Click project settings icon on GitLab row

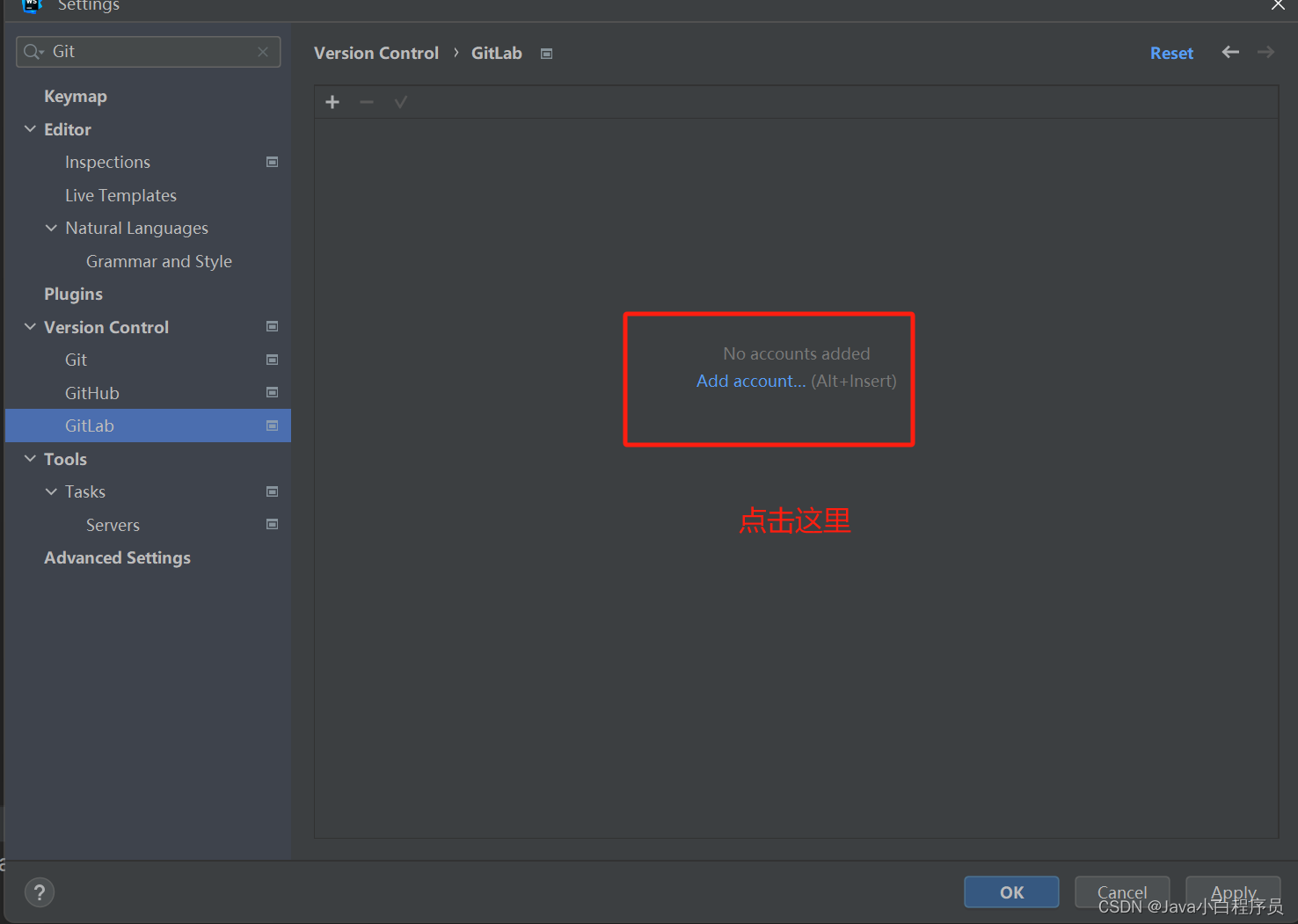tap(273, 426)
